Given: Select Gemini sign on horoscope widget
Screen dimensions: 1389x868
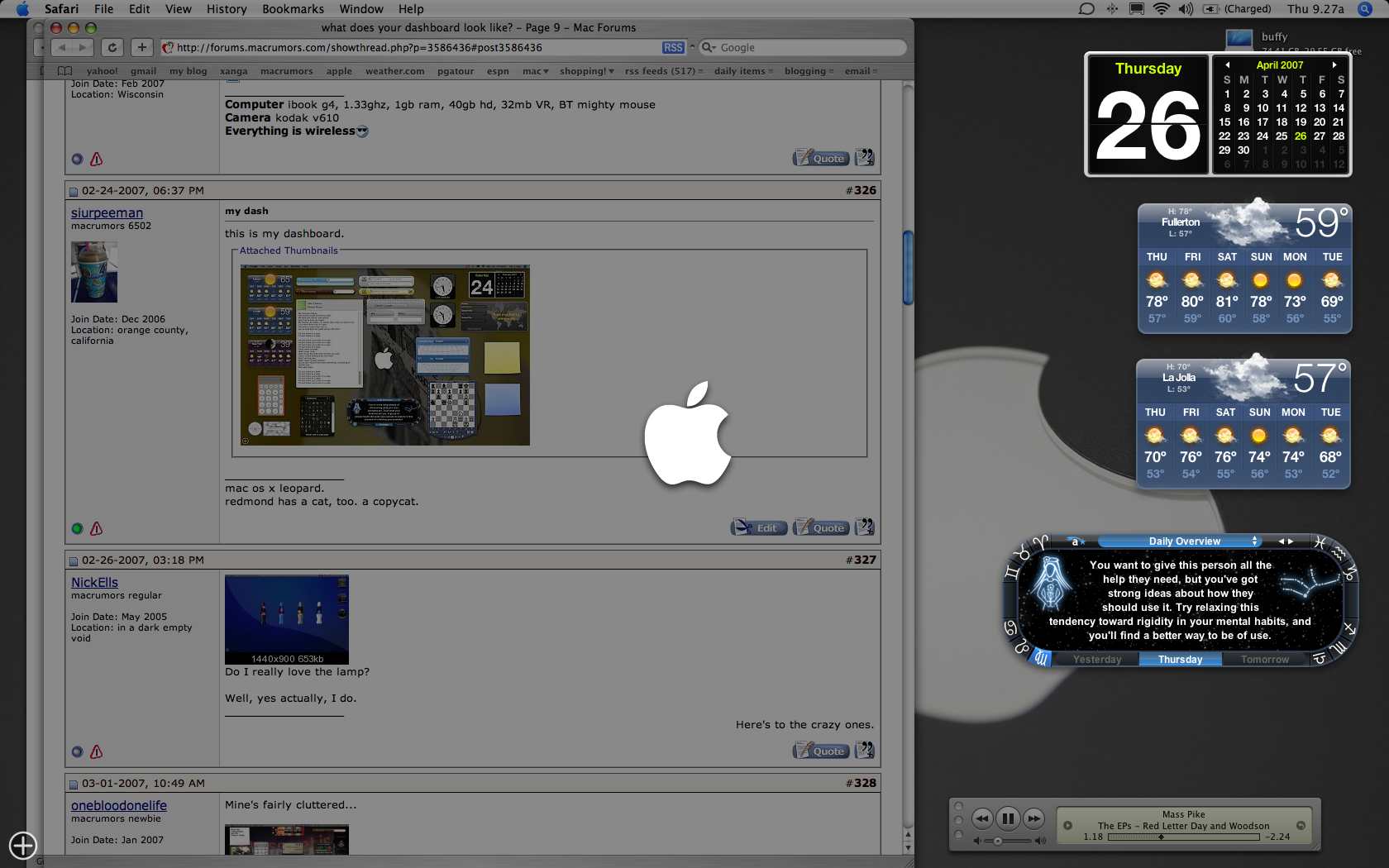Looking at the screenshot, I should tap(1011, 572).
